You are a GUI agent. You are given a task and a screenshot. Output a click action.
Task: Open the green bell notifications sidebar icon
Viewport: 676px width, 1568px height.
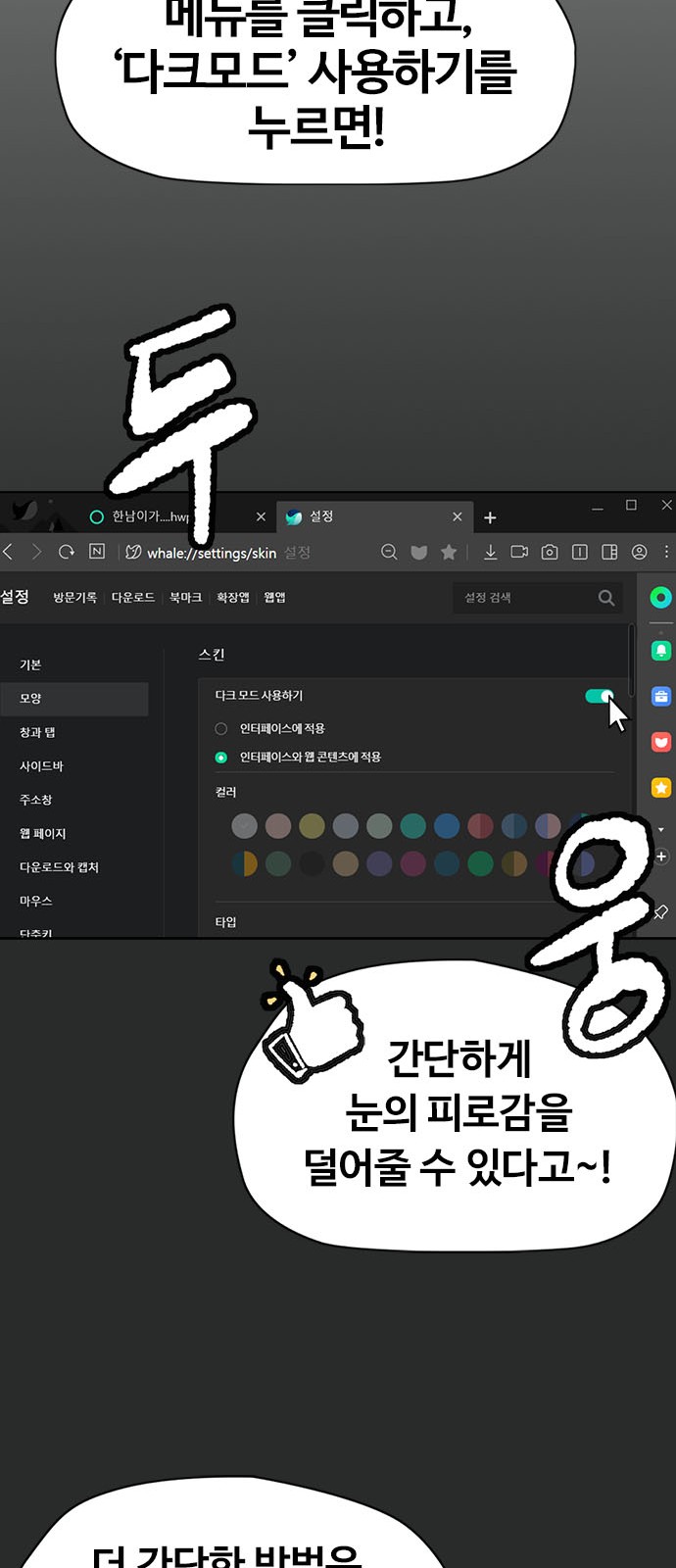click(x=661, y=650)
